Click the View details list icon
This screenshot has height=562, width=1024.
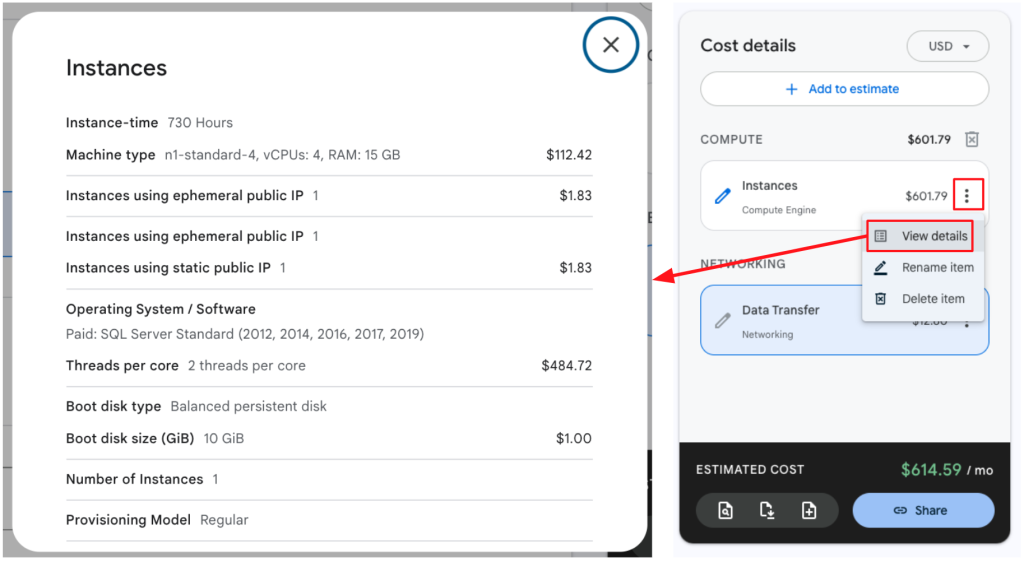click(x=881, y=236)
